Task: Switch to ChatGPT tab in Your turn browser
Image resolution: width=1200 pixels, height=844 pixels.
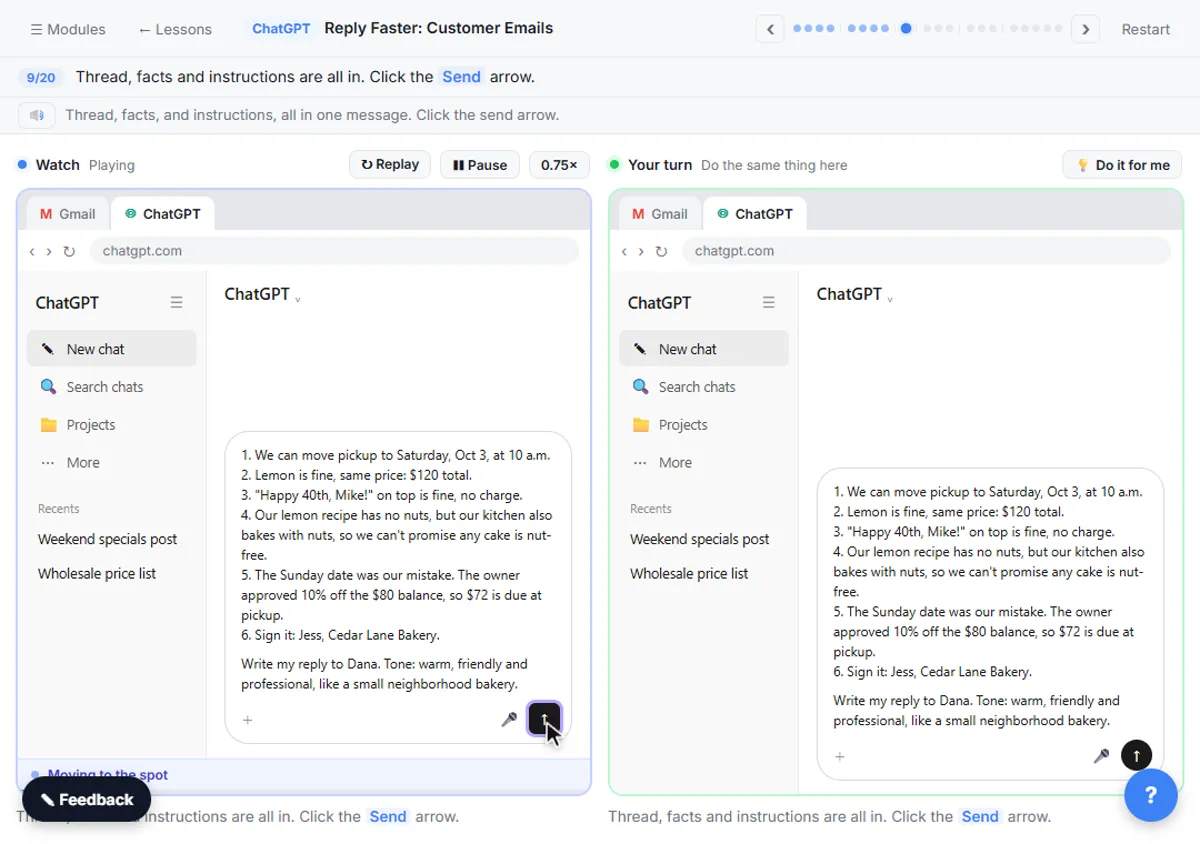Action: (755, 214)
